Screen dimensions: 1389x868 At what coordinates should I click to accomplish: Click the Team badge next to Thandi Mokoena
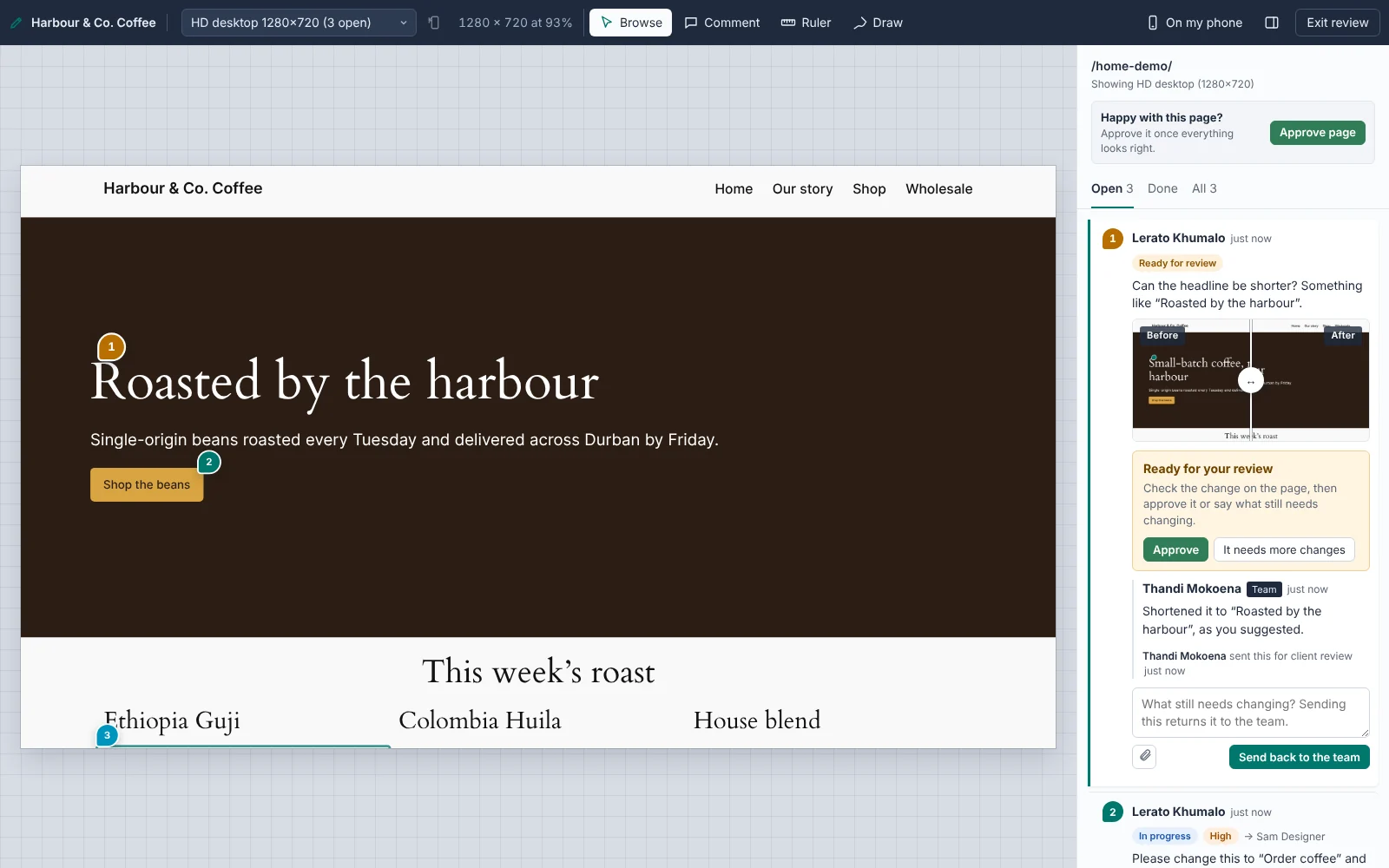pos(1264,589)
